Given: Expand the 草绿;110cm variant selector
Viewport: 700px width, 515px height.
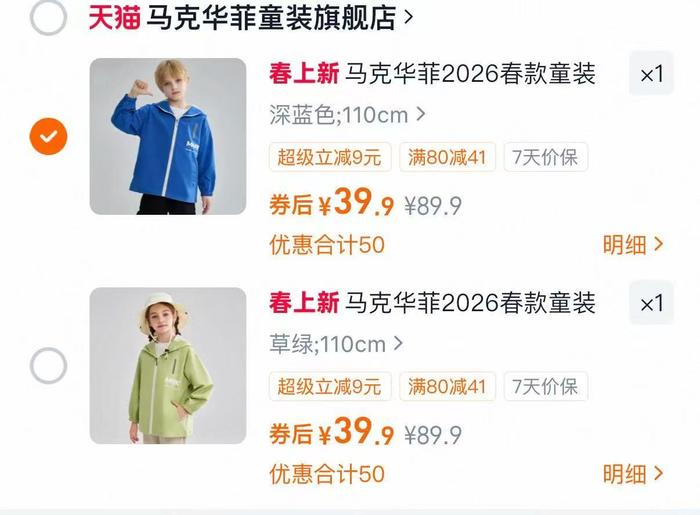Looking at the screenshot, I should [336, 344].
